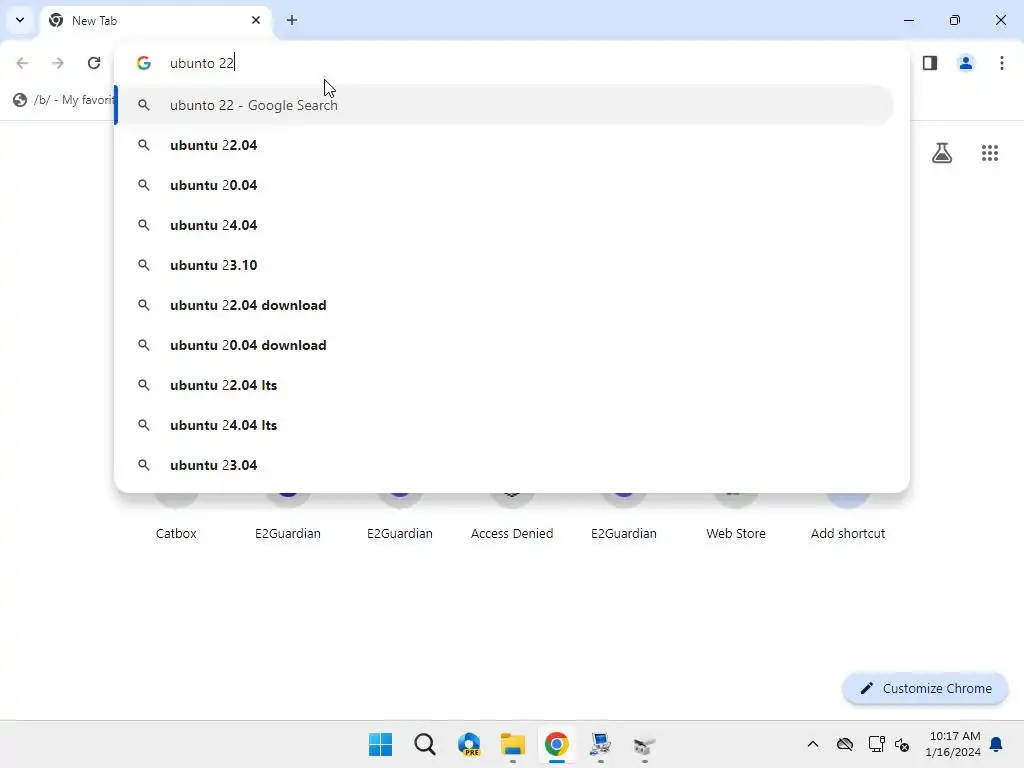1024x768 pixels.
Task: Choose the 'ubuntu 22.04' suggestion
Action: coord(504,145)
